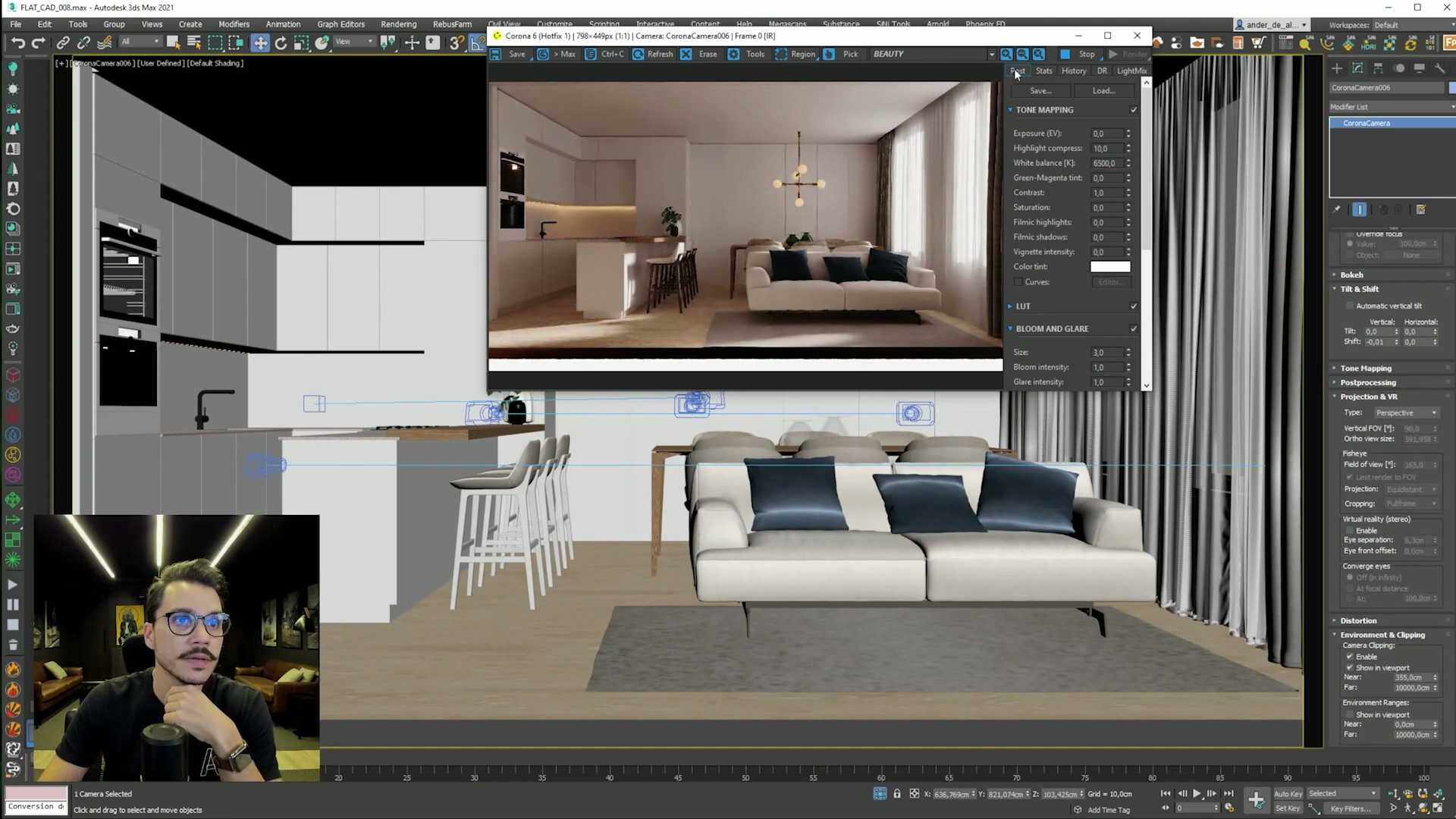Click Zoom In magnifier in frame buffer

tap(1006, 55)
